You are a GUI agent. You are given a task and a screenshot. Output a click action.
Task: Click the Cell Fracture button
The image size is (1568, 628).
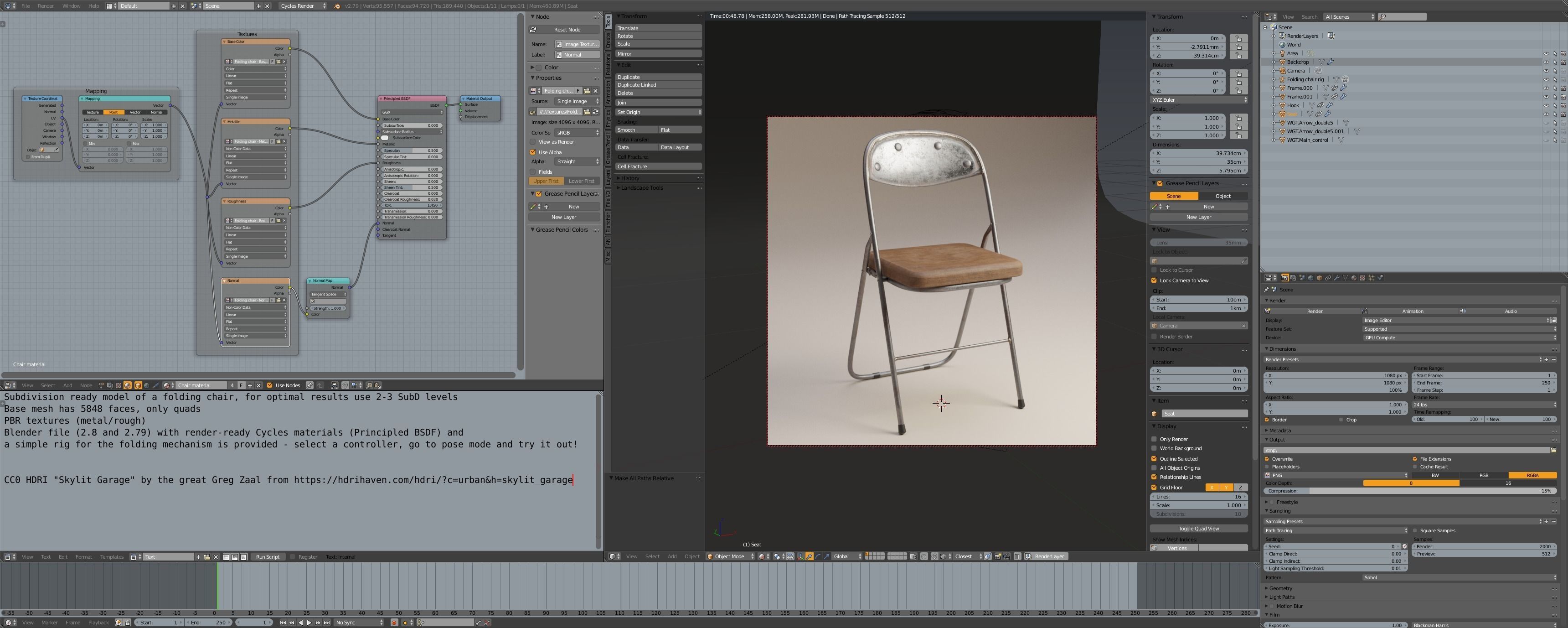point(658,166)
